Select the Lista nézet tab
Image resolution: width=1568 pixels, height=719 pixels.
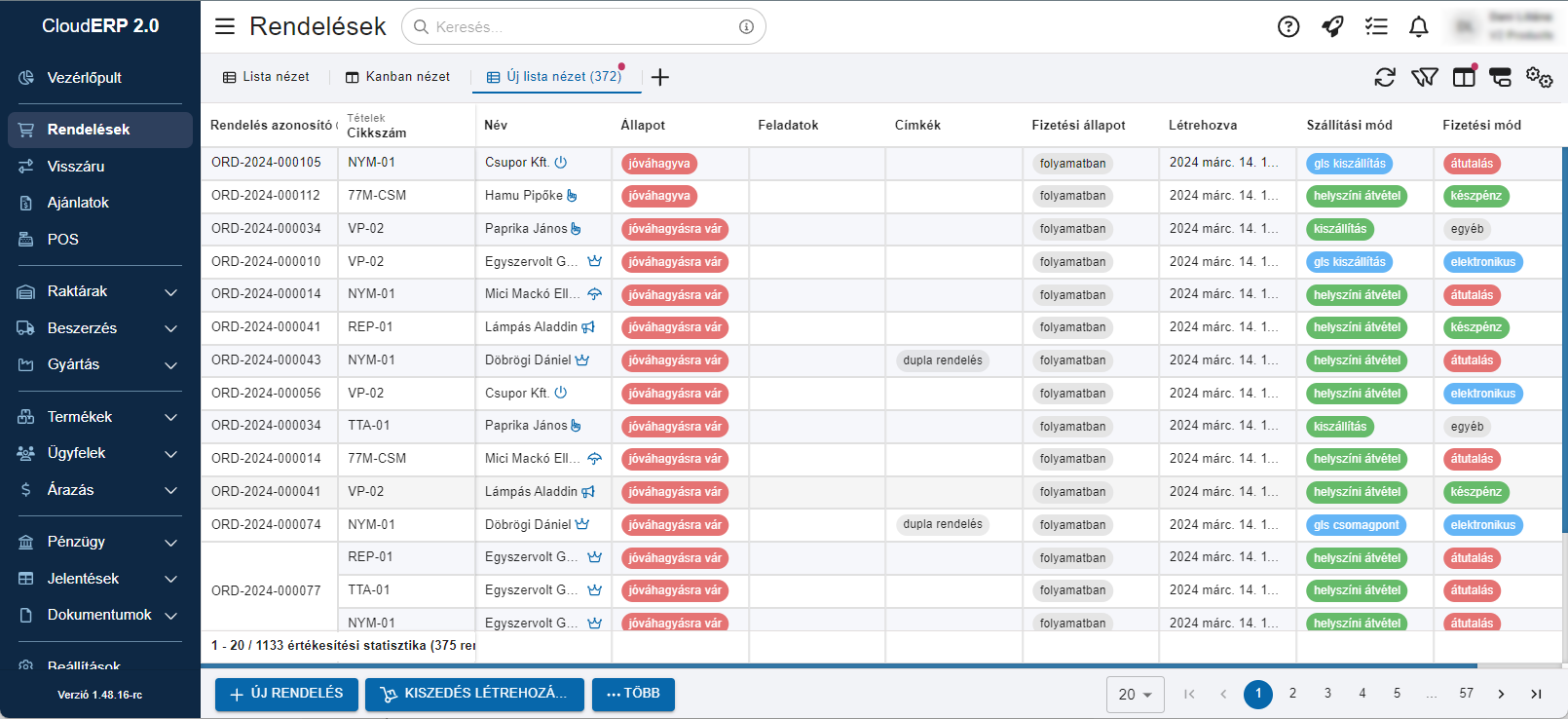pos(266,77)
